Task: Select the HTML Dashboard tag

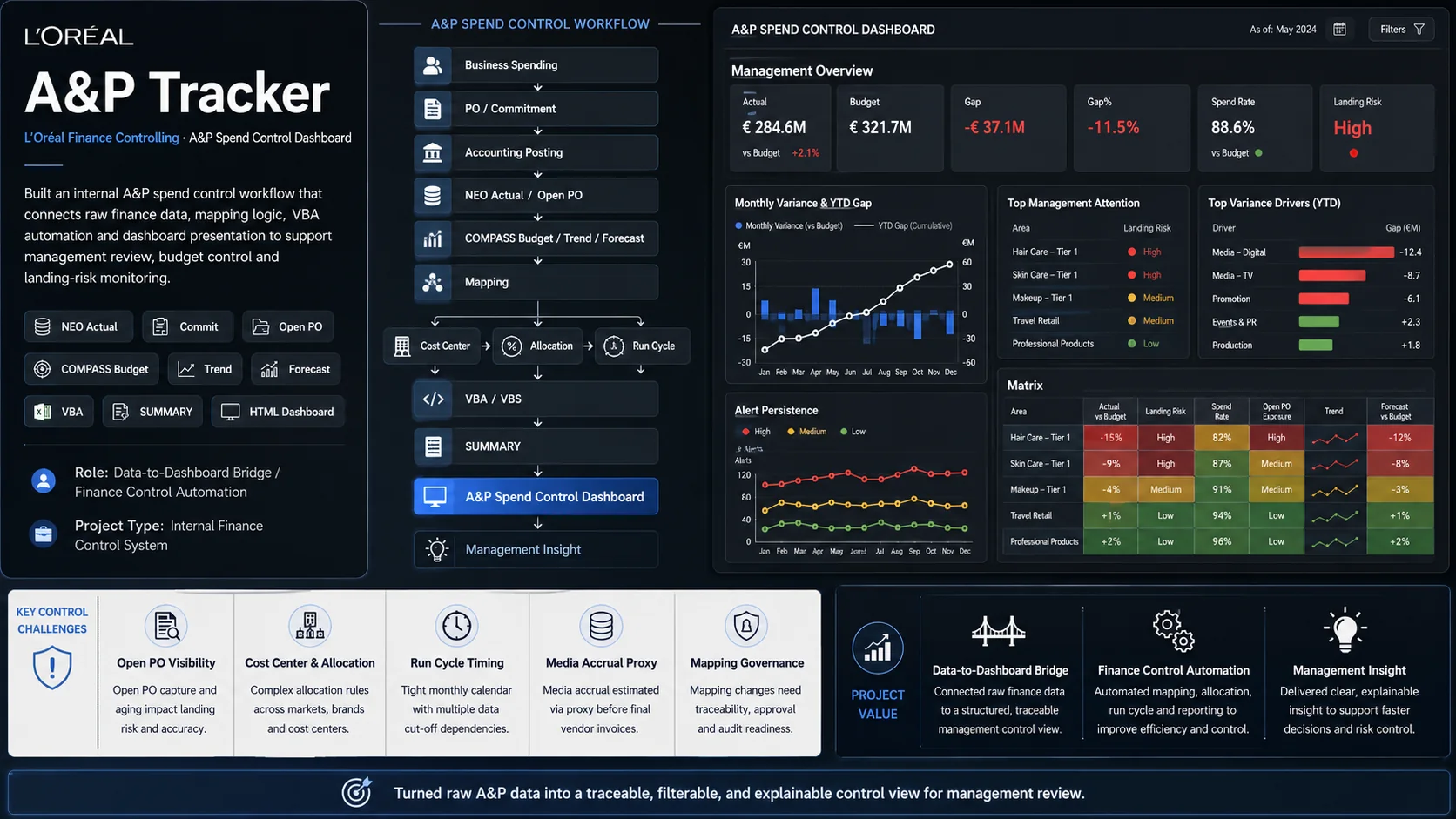Action: pyautogui.click(x=278, y=412)
